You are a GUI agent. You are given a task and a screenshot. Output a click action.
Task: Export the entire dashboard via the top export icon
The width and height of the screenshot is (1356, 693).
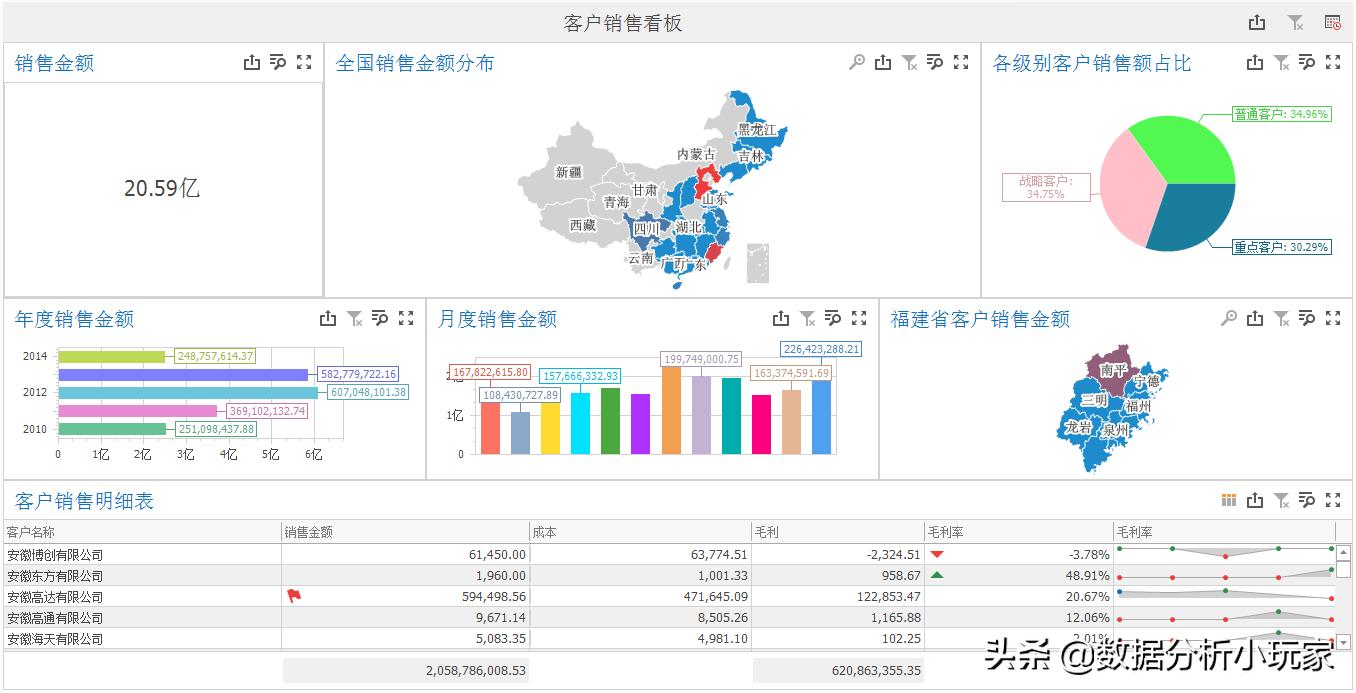tap(1257, 21)
